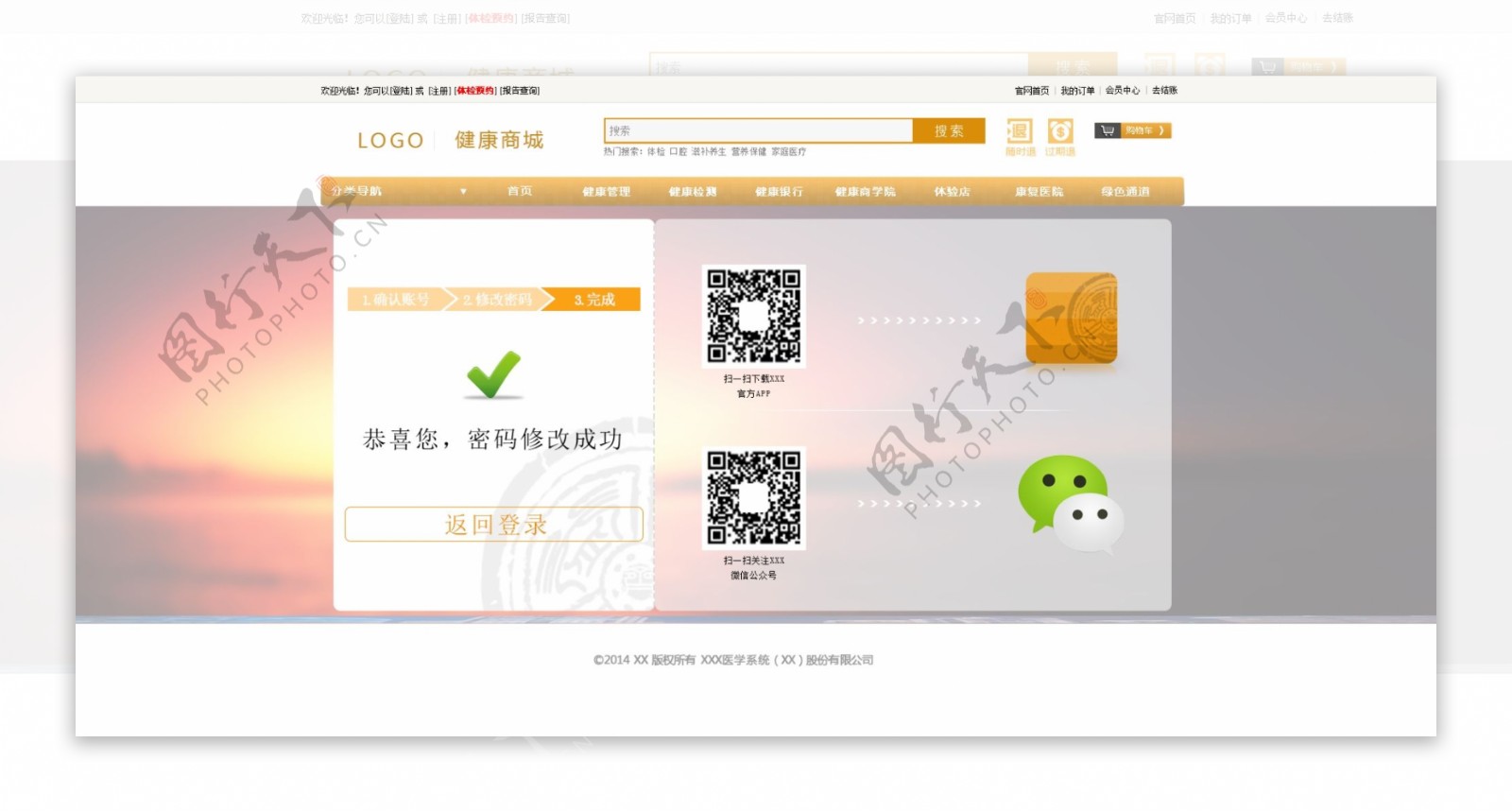Viewport: 1512px width, 812px height.
Task: Click into the 搜索 search input field
Action: point(758,130)
